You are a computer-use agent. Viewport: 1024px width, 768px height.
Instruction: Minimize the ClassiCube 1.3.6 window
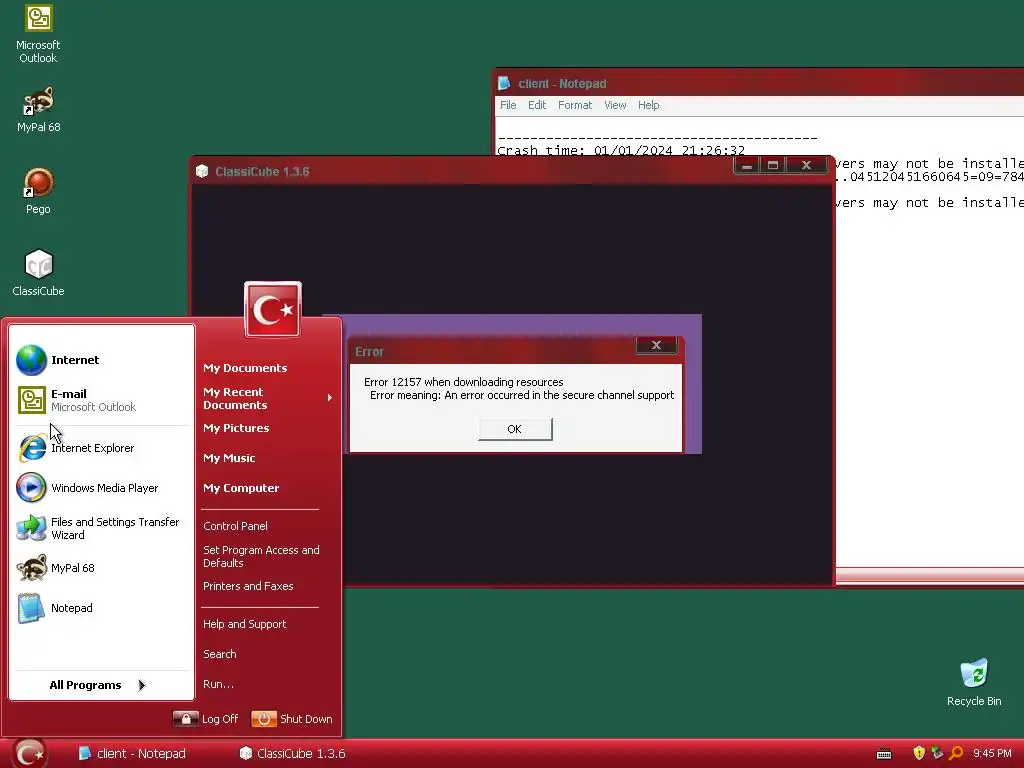pyautogui.click(x=747, y=166)
